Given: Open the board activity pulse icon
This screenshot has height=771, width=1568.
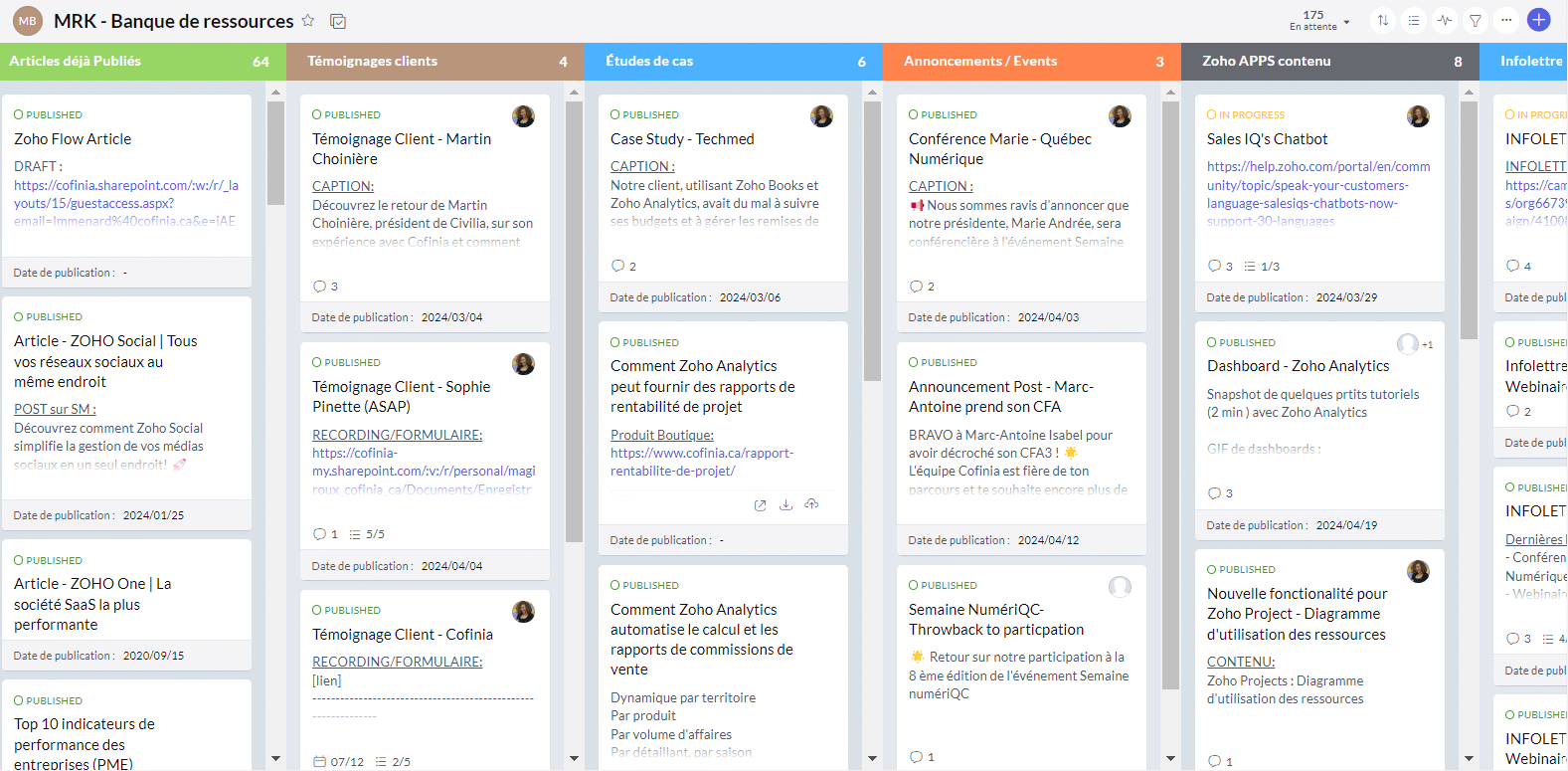Looking at the screenshot, I should tap(1445, 20).
